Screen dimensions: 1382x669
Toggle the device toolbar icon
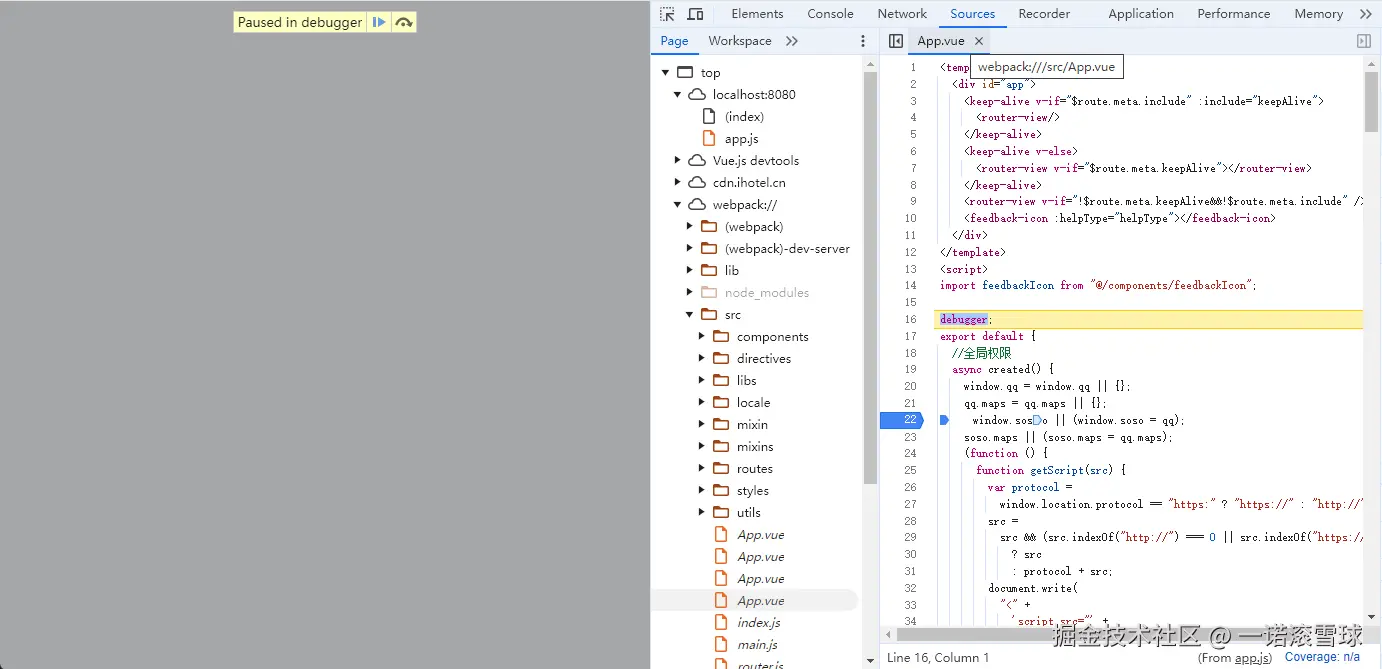(695, 14)
